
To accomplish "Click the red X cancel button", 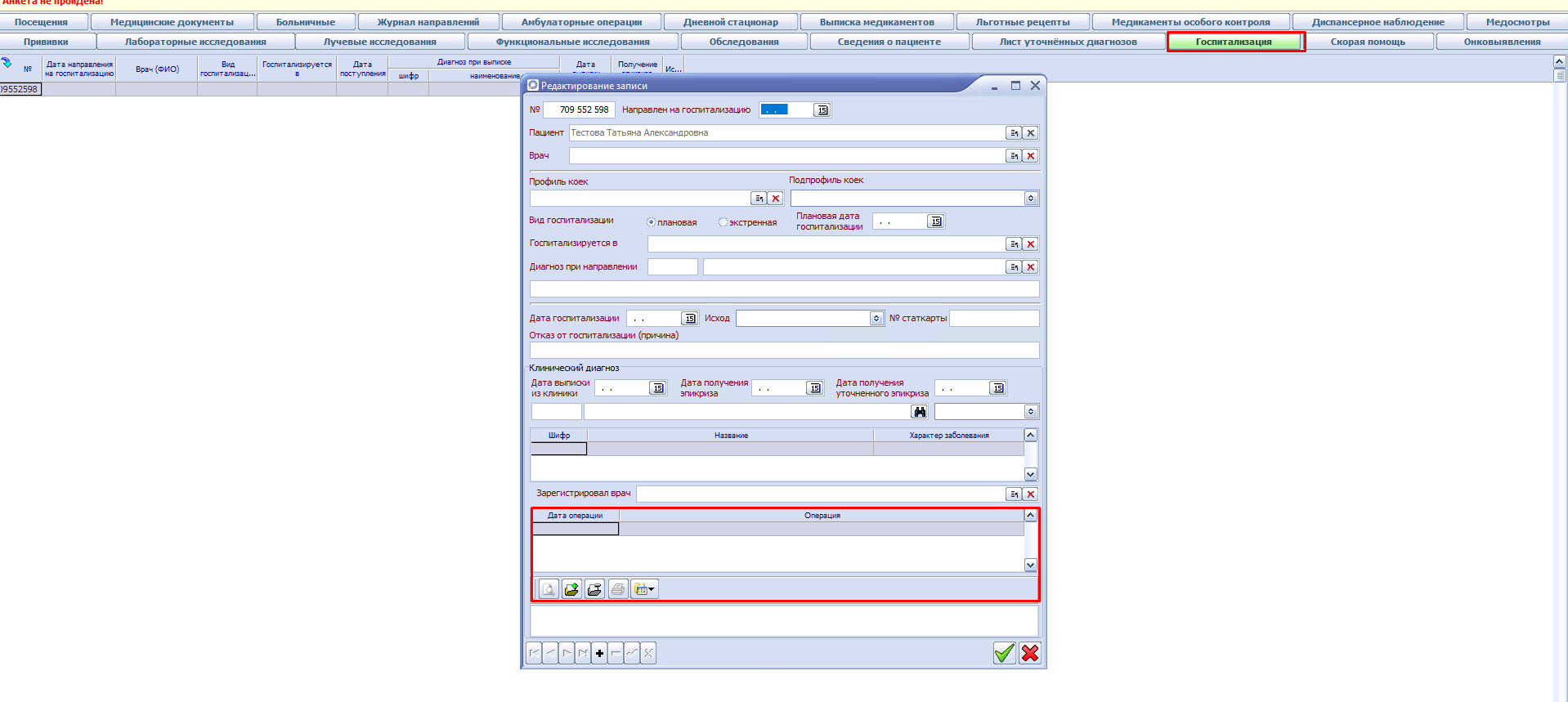I will tap(1030, 653).
